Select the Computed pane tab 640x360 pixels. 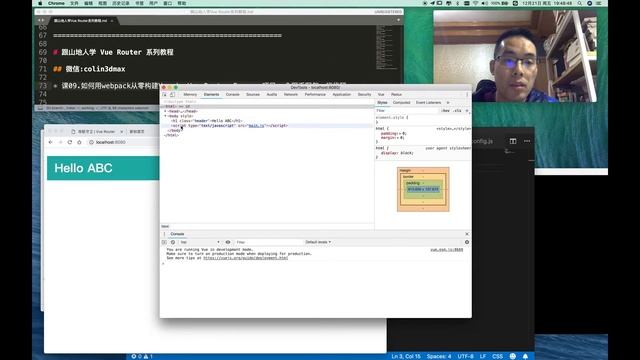click(401, 102)
